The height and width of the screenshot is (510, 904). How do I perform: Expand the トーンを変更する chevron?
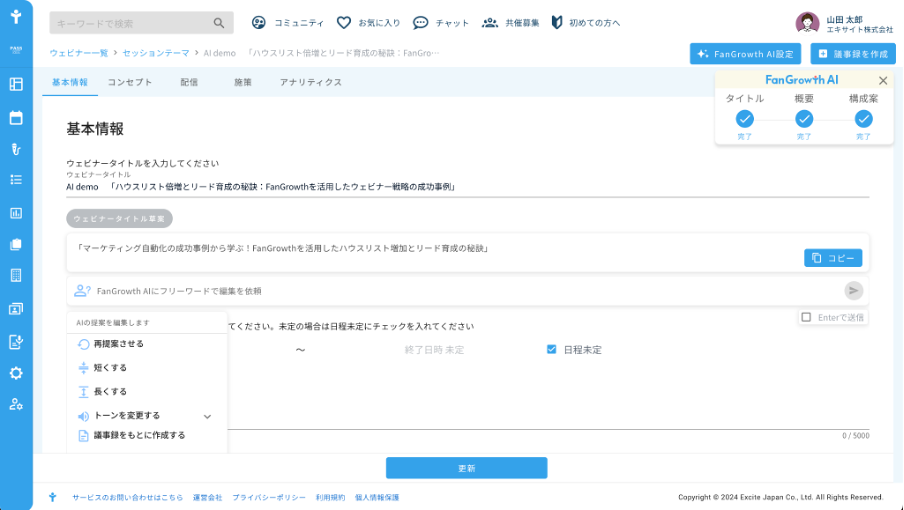click(208, 416)
